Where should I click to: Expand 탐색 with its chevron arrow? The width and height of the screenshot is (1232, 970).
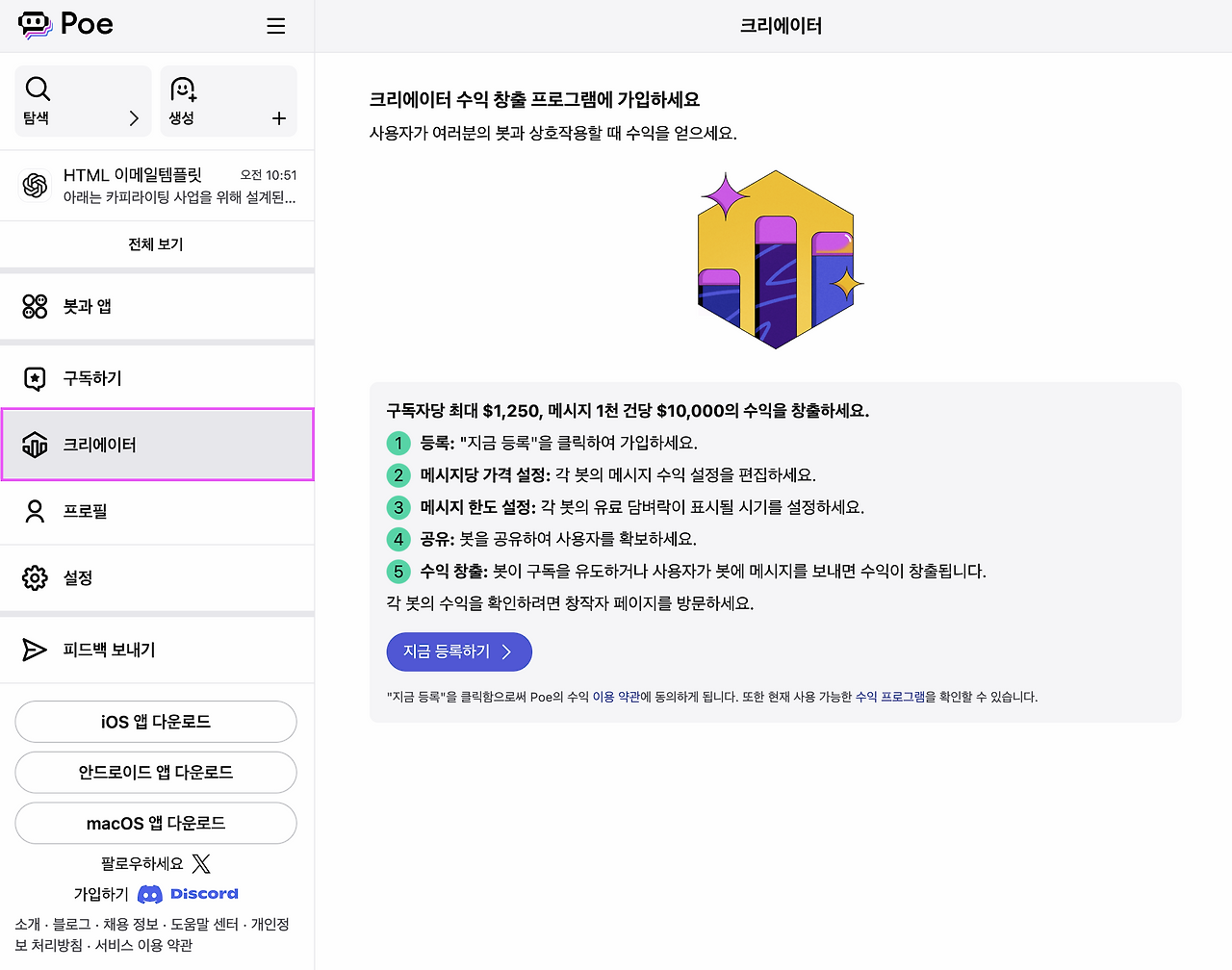pyautogui.click(x=134, y=118)
